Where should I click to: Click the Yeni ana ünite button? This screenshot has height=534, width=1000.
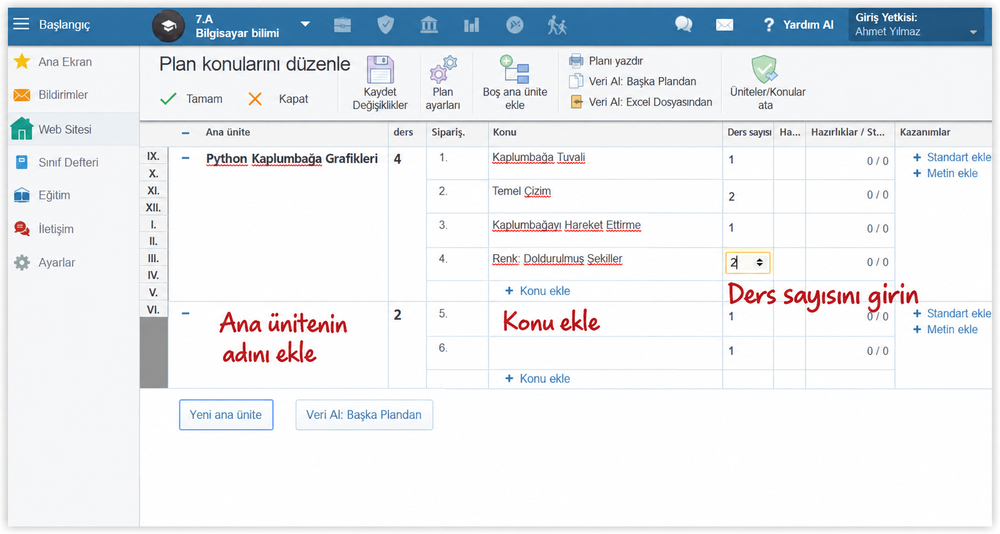tap(226, 415)
